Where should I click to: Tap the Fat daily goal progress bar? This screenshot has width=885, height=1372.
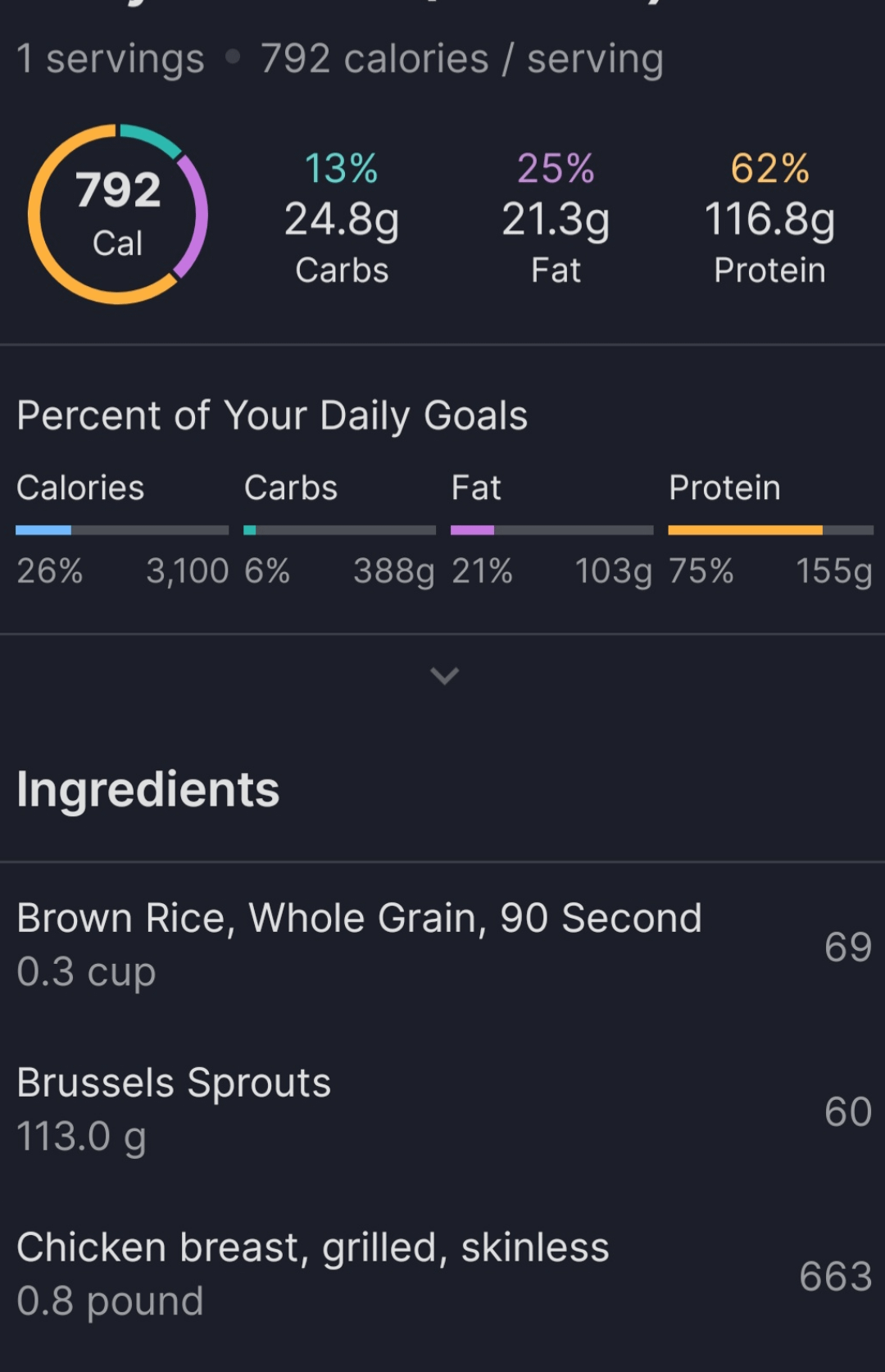tap(551, 530)
